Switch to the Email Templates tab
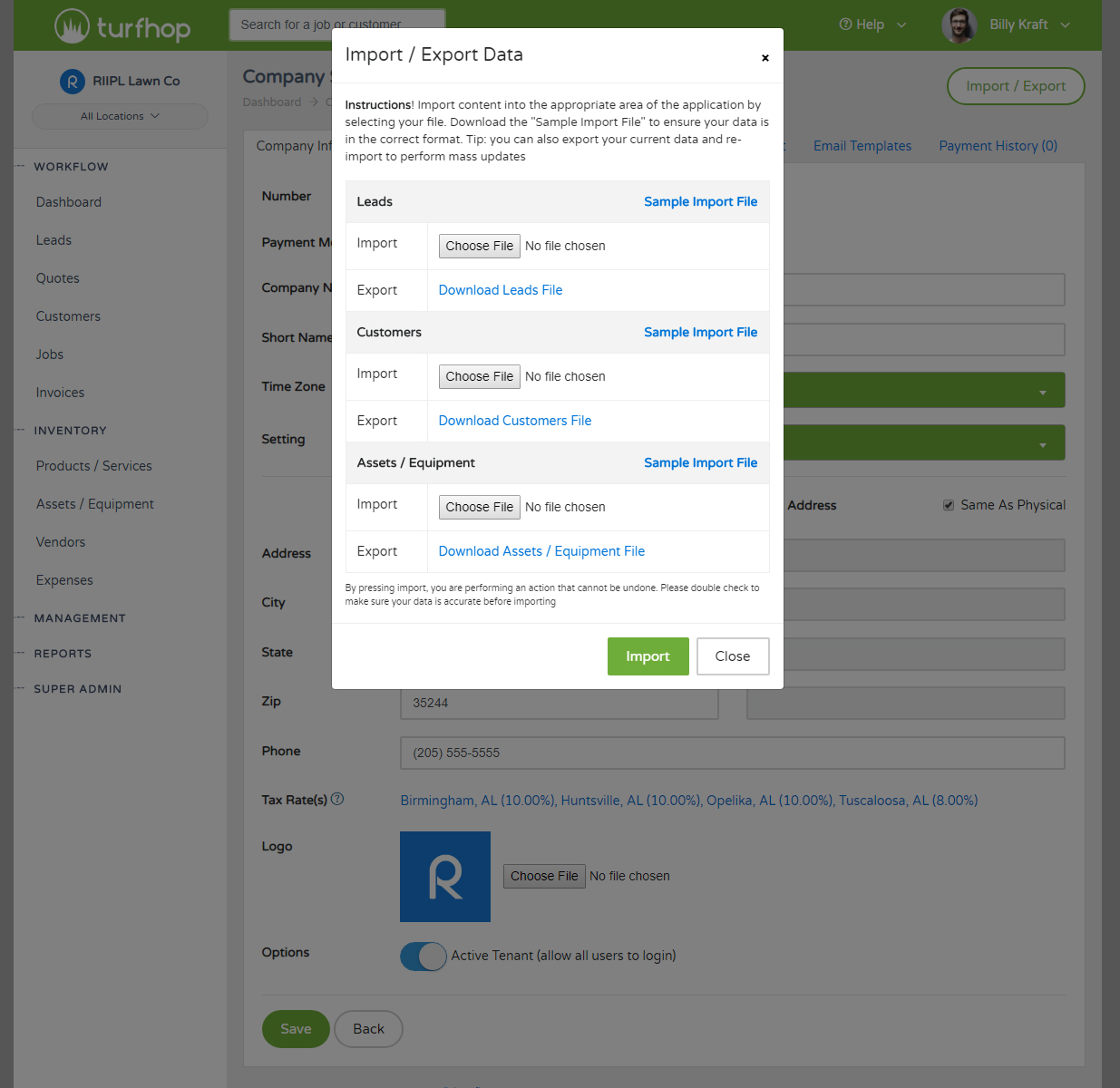Image resolution: width=1120 pixels, height=1088 pixels. 862,146
